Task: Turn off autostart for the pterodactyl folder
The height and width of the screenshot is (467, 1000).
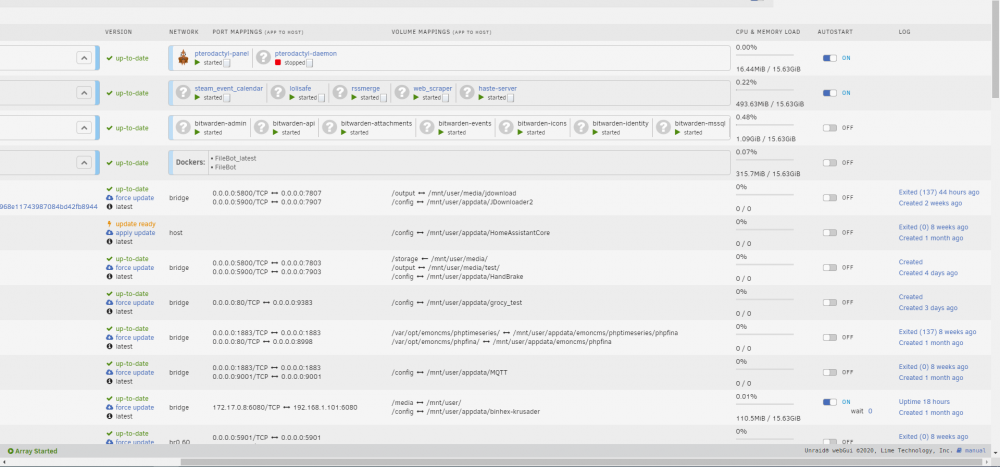Action: (830, 58)
